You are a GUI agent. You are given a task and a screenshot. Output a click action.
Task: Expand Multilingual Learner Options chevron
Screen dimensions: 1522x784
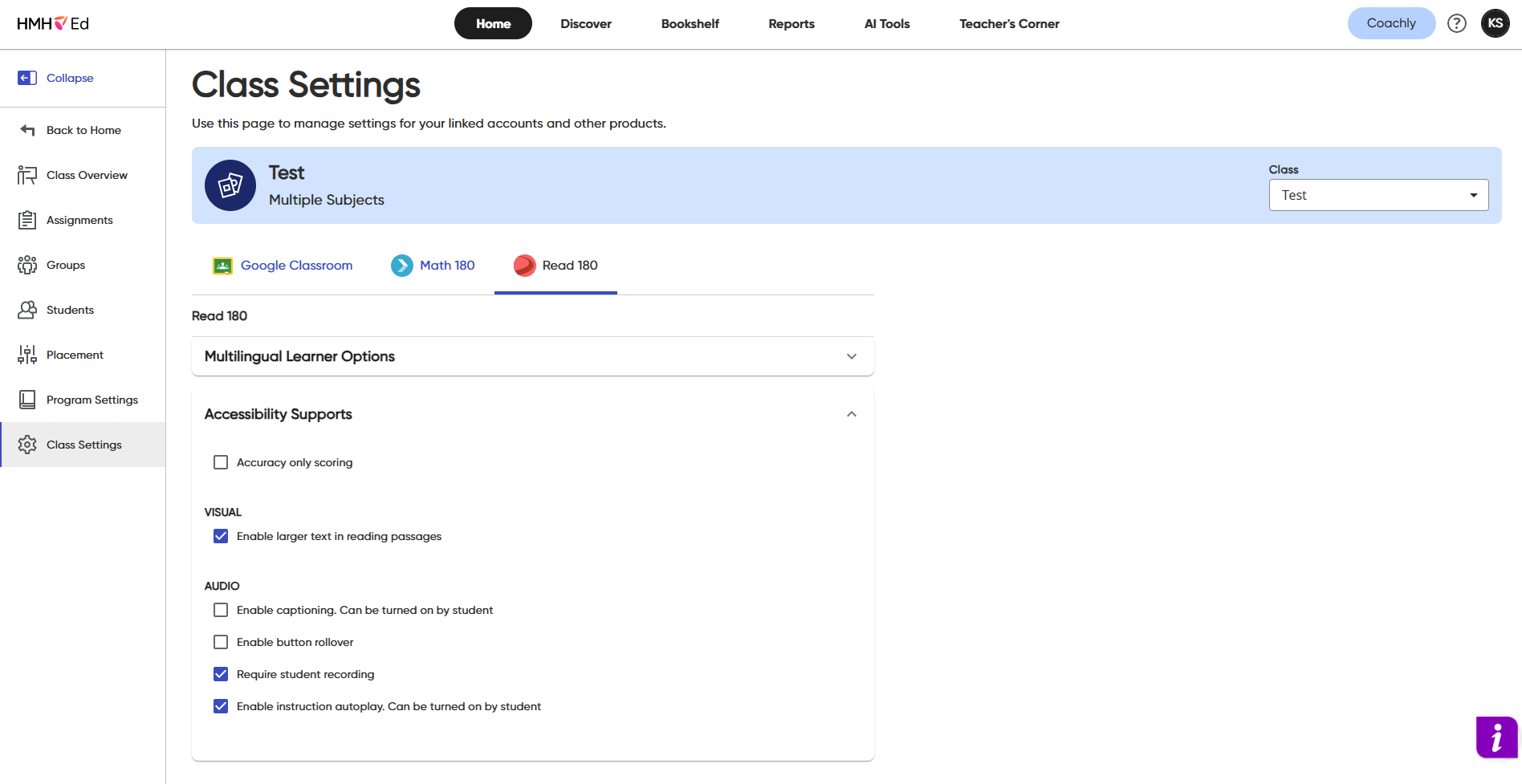pyautogui.click(x=852, y=356)
